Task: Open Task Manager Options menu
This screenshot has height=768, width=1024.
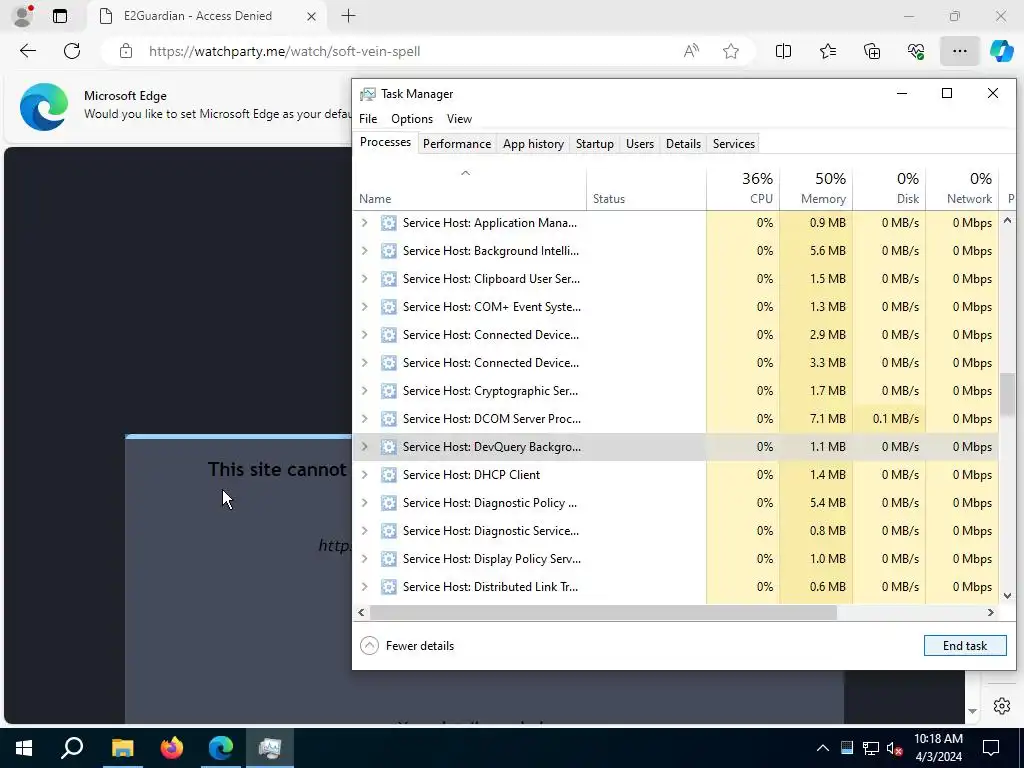Action: pyautogui.click(x=411, y=119)
